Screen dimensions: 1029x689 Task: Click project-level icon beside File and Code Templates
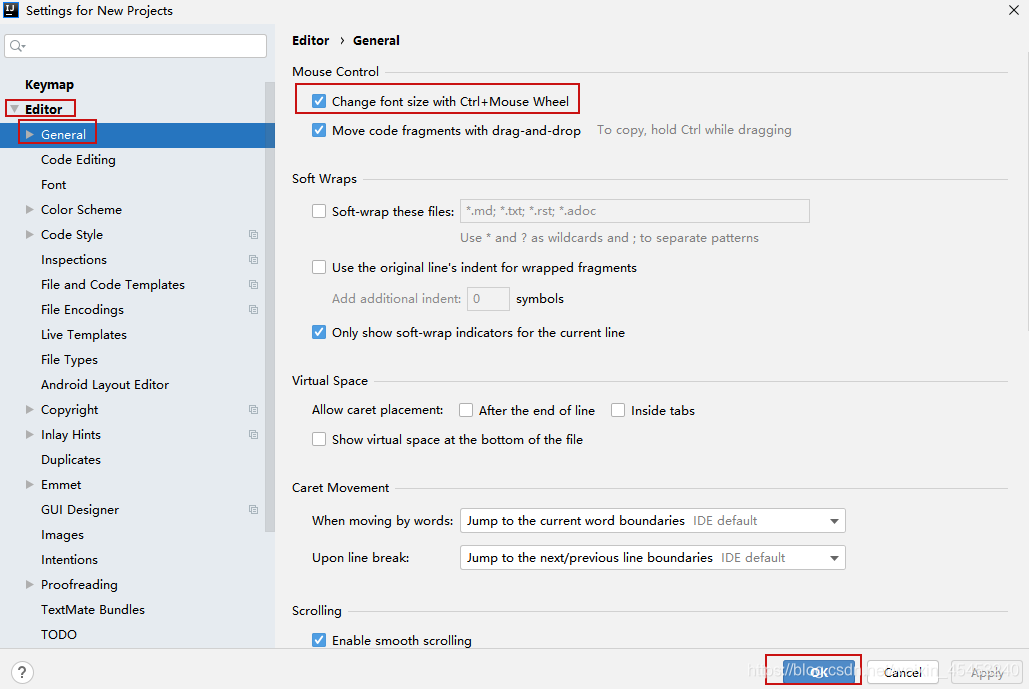point(253,285)
